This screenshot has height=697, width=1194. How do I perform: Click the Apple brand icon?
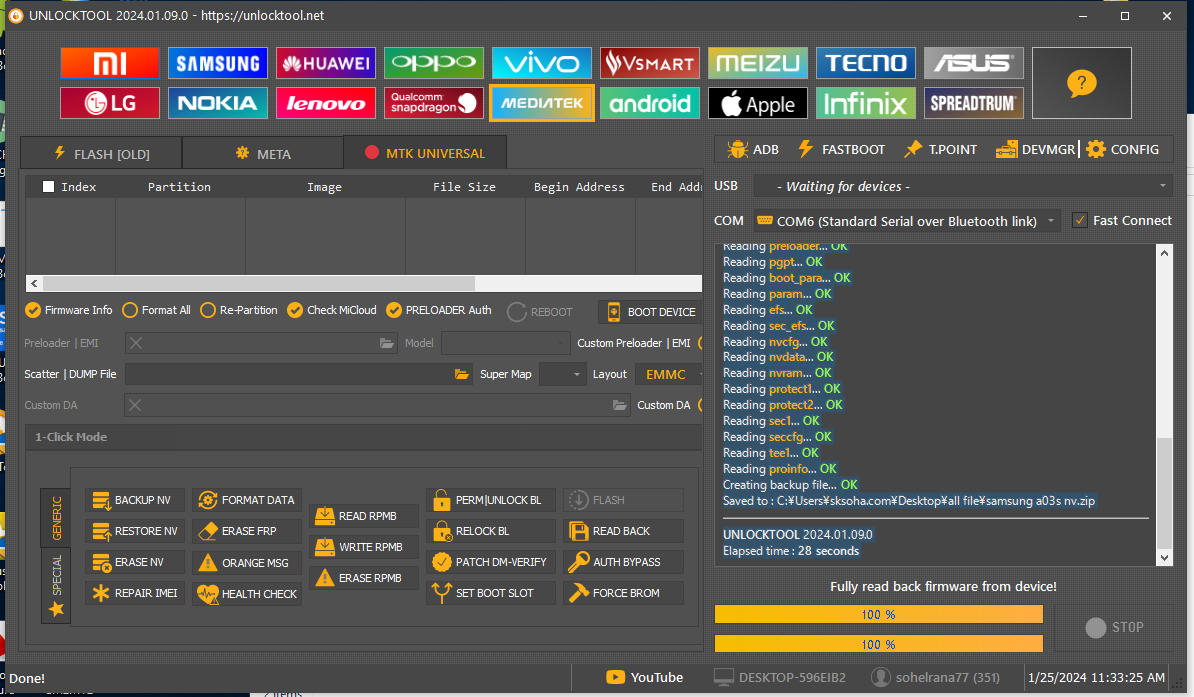pos(758,103)
